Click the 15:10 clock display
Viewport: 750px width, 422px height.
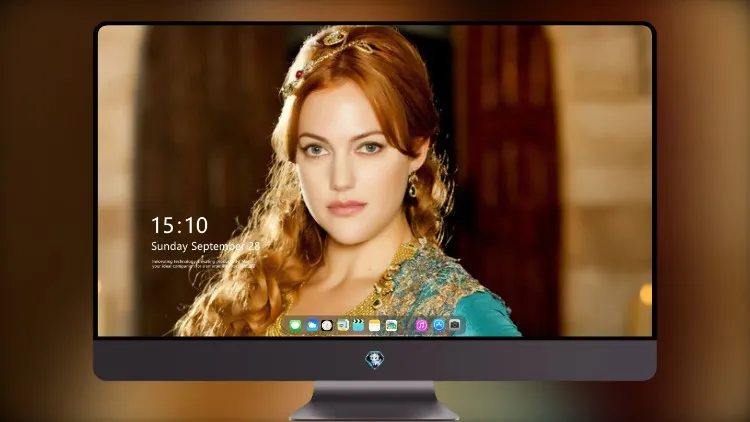tap(179, 225)
